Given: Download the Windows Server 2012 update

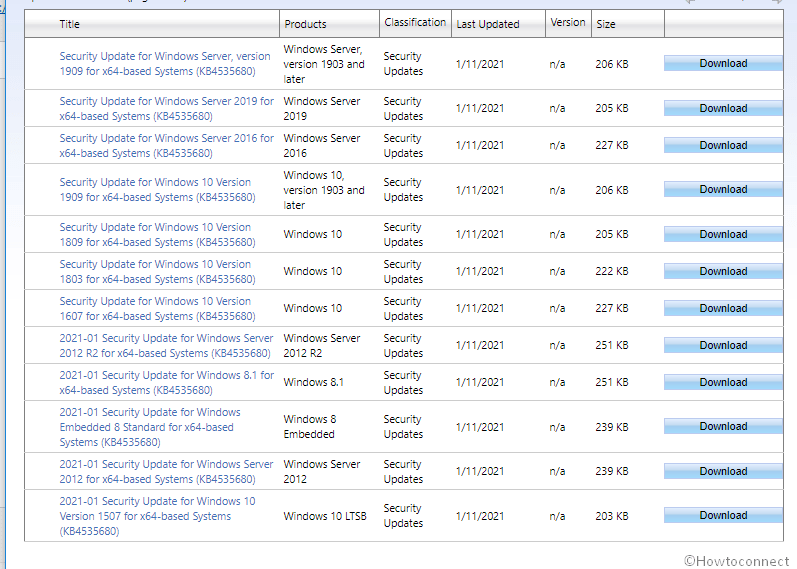Looking at the screenshot, I should [723, 471].
